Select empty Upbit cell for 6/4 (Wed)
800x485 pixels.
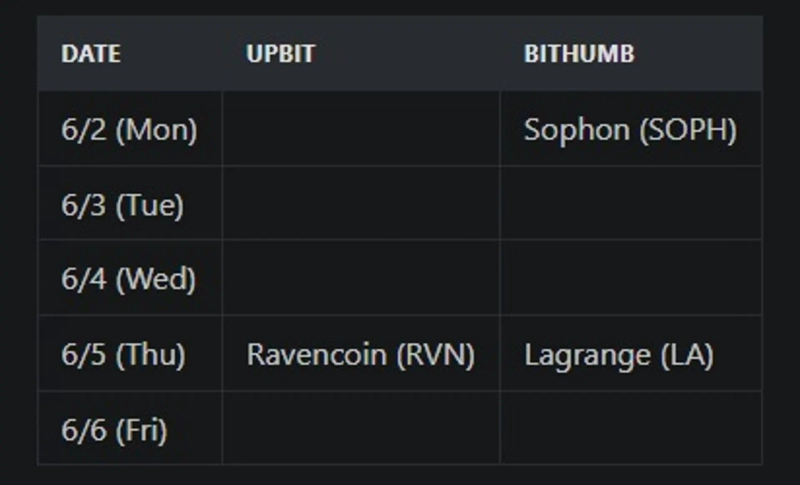(361, 279)
